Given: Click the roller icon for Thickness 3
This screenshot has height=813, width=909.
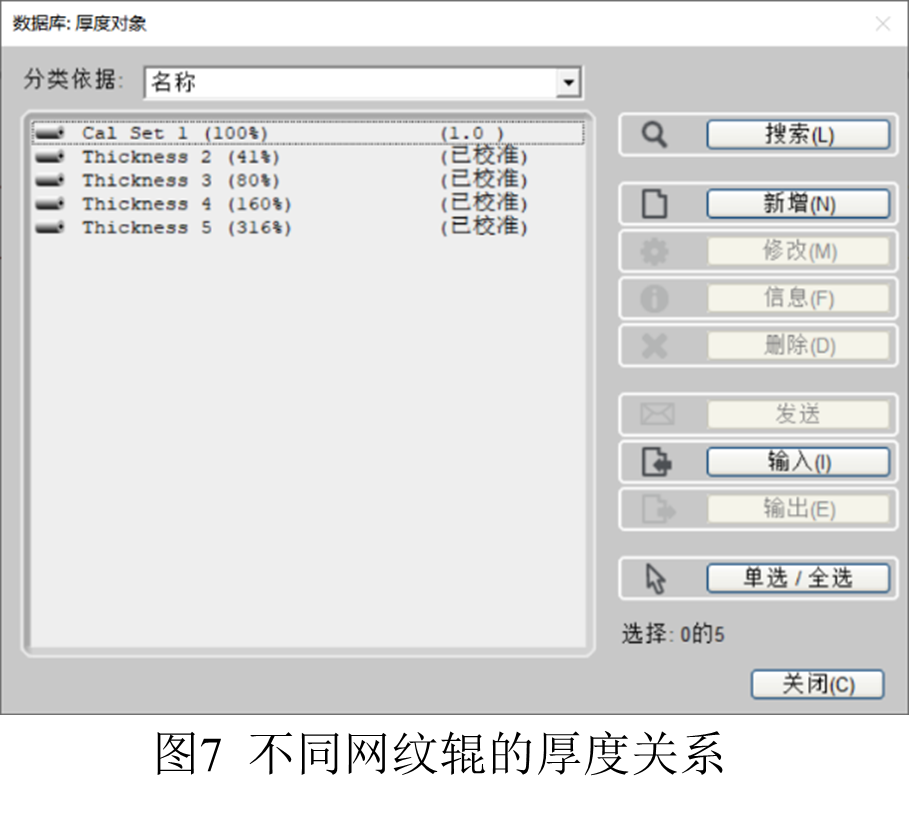Looking at the screenshot, I should pos(49,180).
